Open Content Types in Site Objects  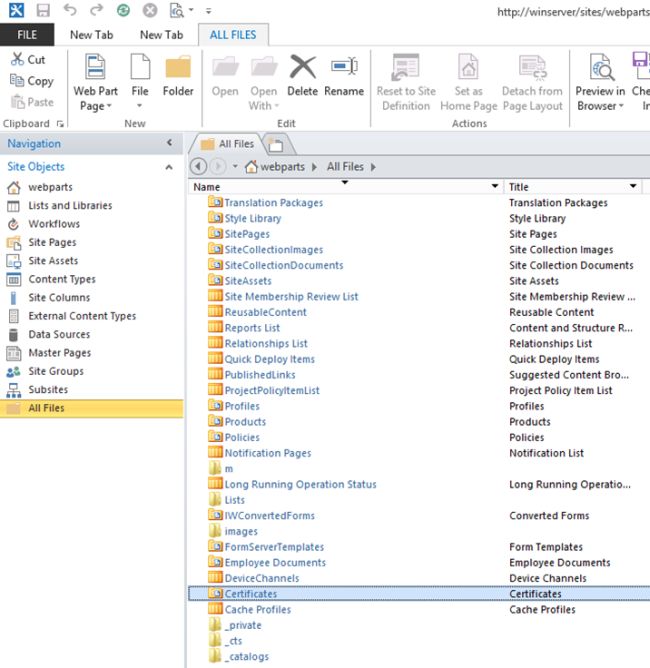point(62,279)
